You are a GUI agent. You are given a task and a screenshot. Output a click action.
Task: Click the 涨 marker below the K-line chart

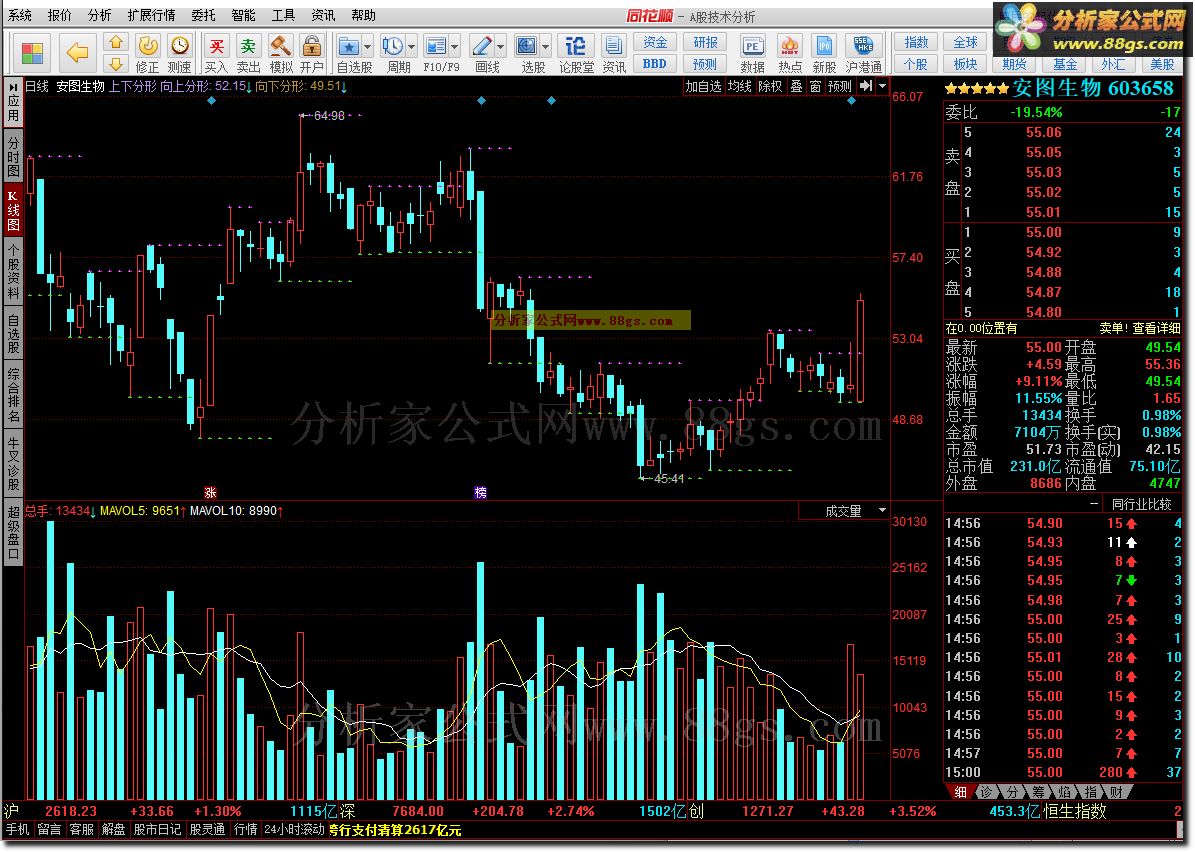[x=210, y=493]
